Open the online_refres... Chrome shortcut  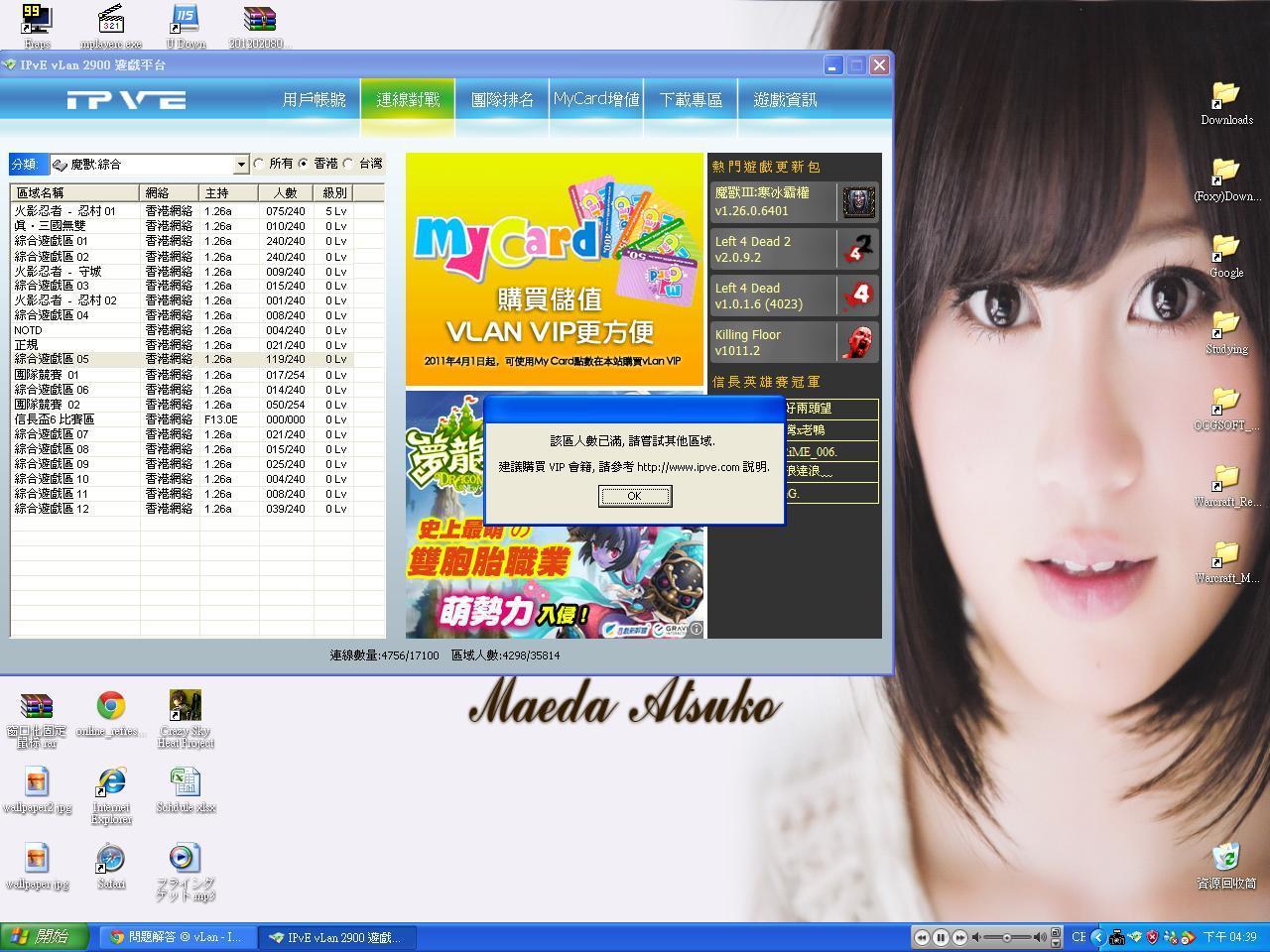tap(111, 715)
